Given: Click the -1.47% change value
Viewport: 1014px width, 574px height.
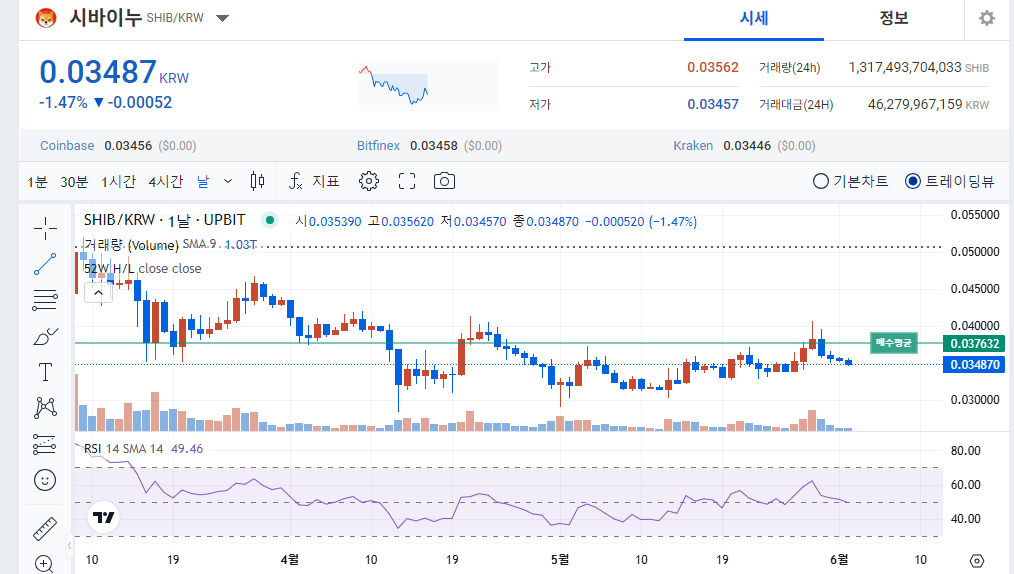Looking at the screenshot, I should pyautogui.click(x=63, y=103).
